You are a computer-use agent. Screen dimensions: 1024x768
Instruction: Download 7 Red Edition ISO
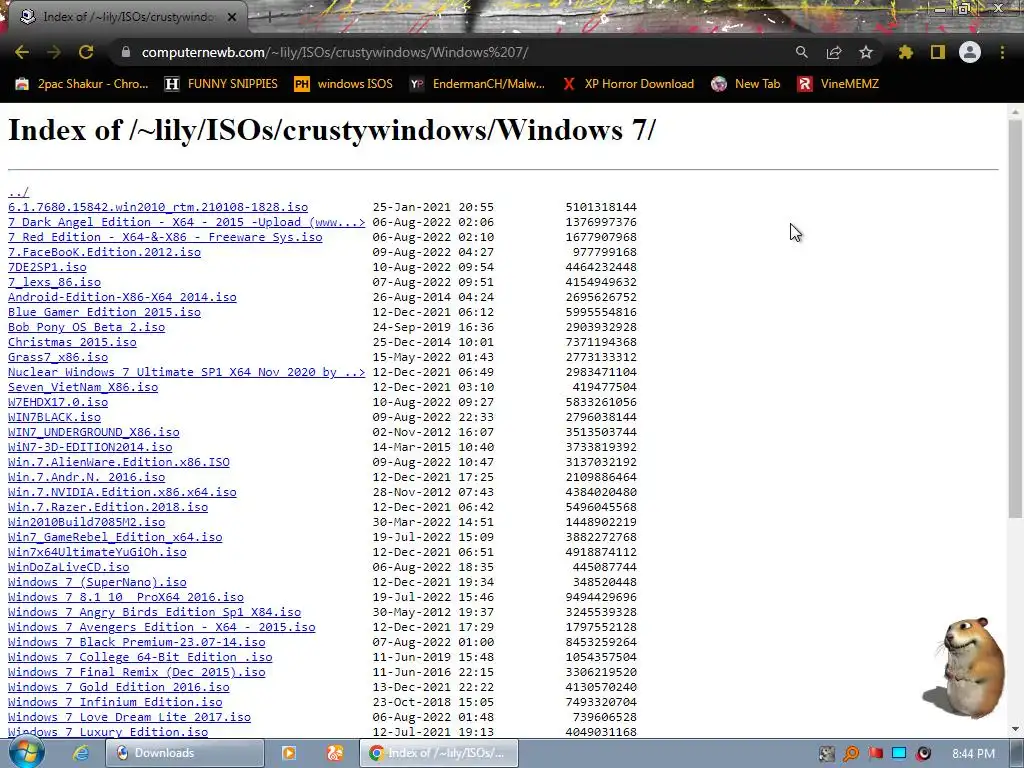tap(165, 237)
